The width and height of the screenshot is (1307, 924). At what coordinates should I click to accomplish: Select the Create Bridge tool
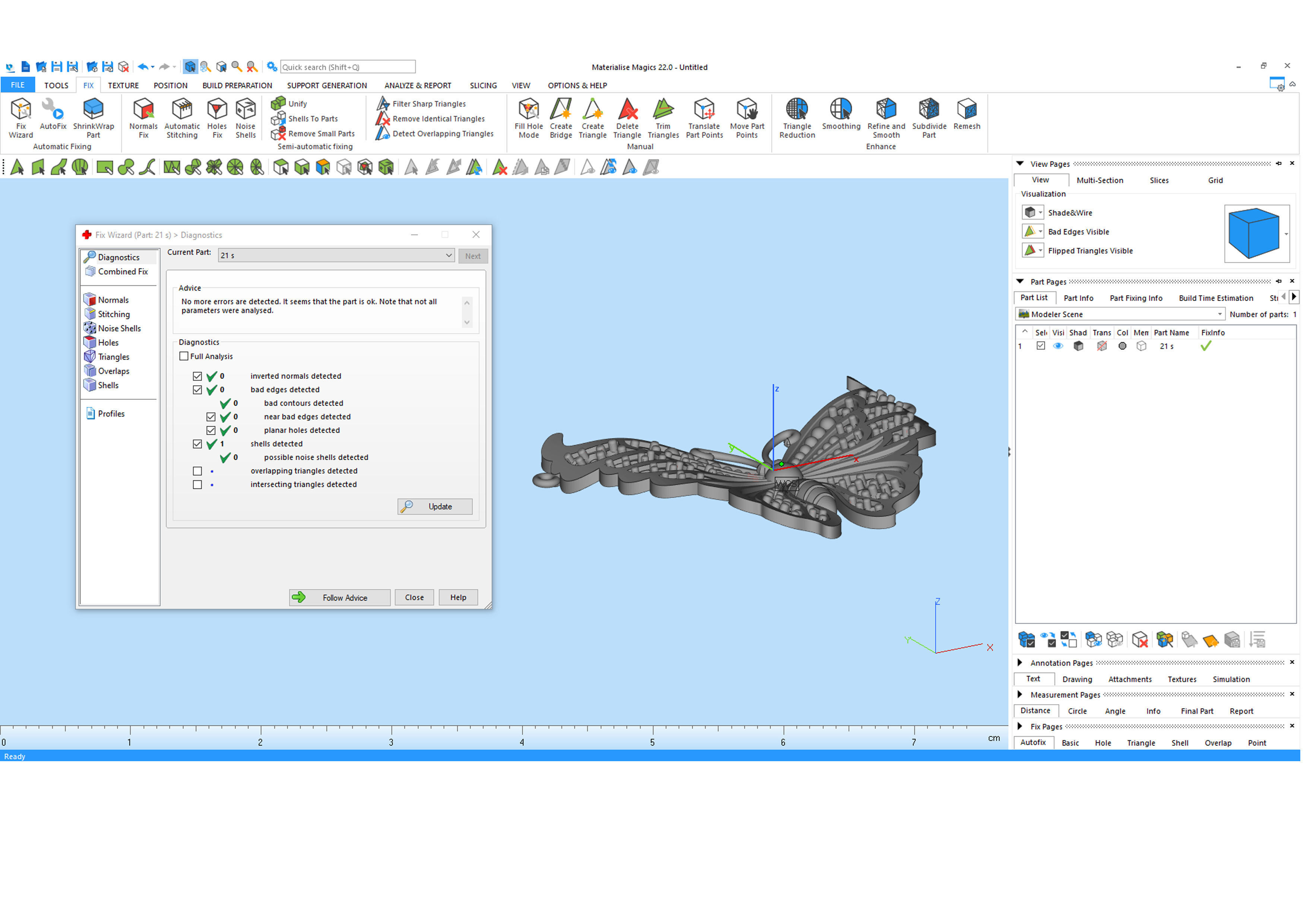(561, 118)
